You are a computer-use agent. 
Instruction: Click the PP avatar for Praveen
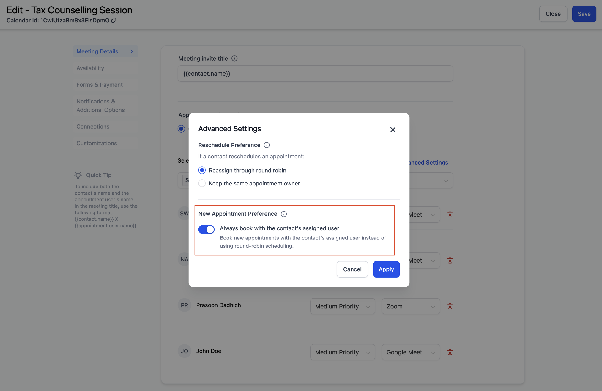coord(184,305)
